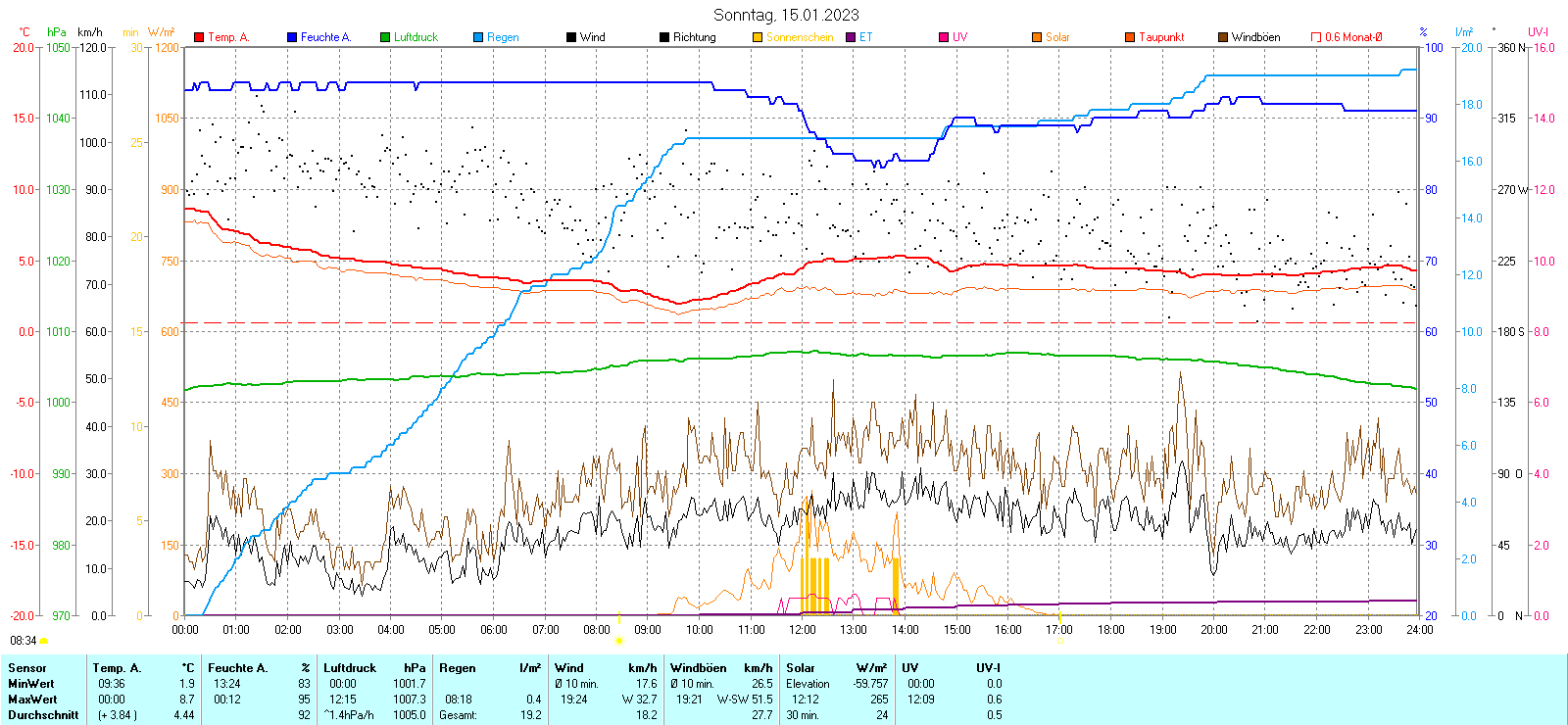The width and height of the screenshot is (1568, 725).
Task: Click the light blue Regen legend square
Action: tap(478, 37)
